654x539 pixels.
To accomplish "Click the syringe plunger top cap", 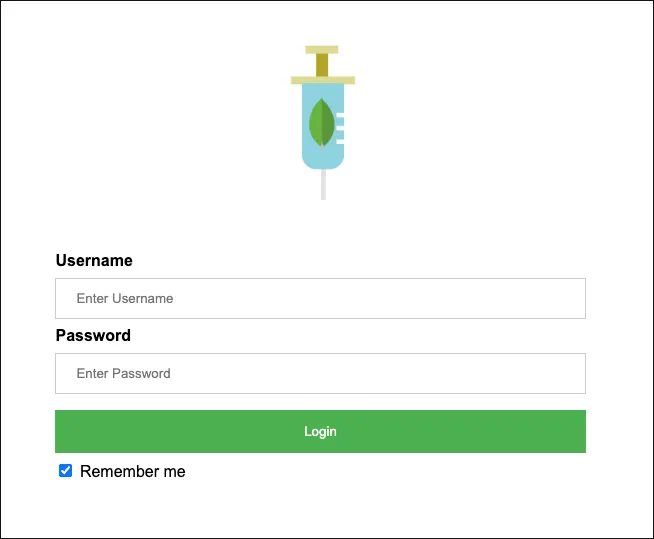I will click(x=321, y=49).
